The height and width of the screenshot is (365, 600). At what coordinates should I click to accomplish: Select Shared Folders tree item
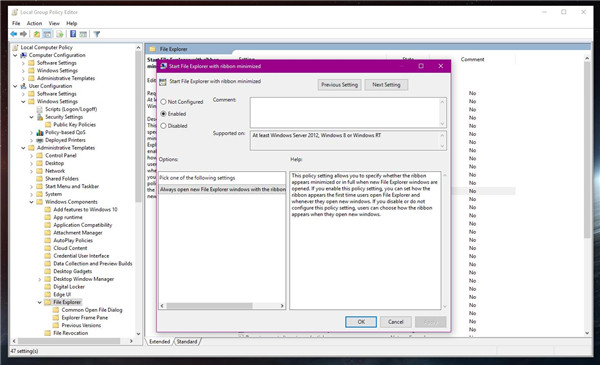[x=62, y=179]
